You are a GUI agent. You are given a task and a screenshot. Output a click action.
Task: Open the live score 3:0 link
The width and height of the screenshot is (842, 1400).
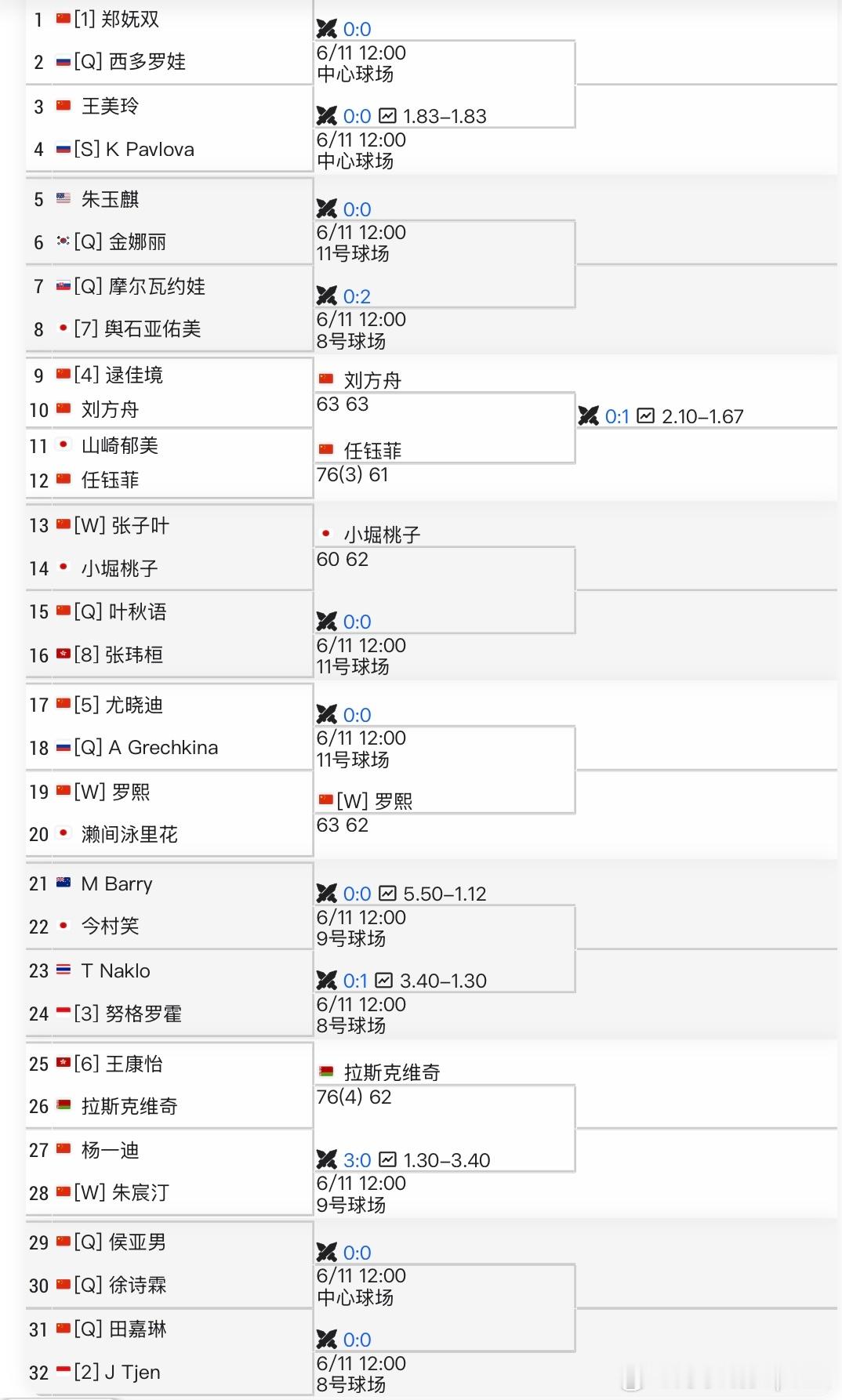click(x=357, y=1160)
